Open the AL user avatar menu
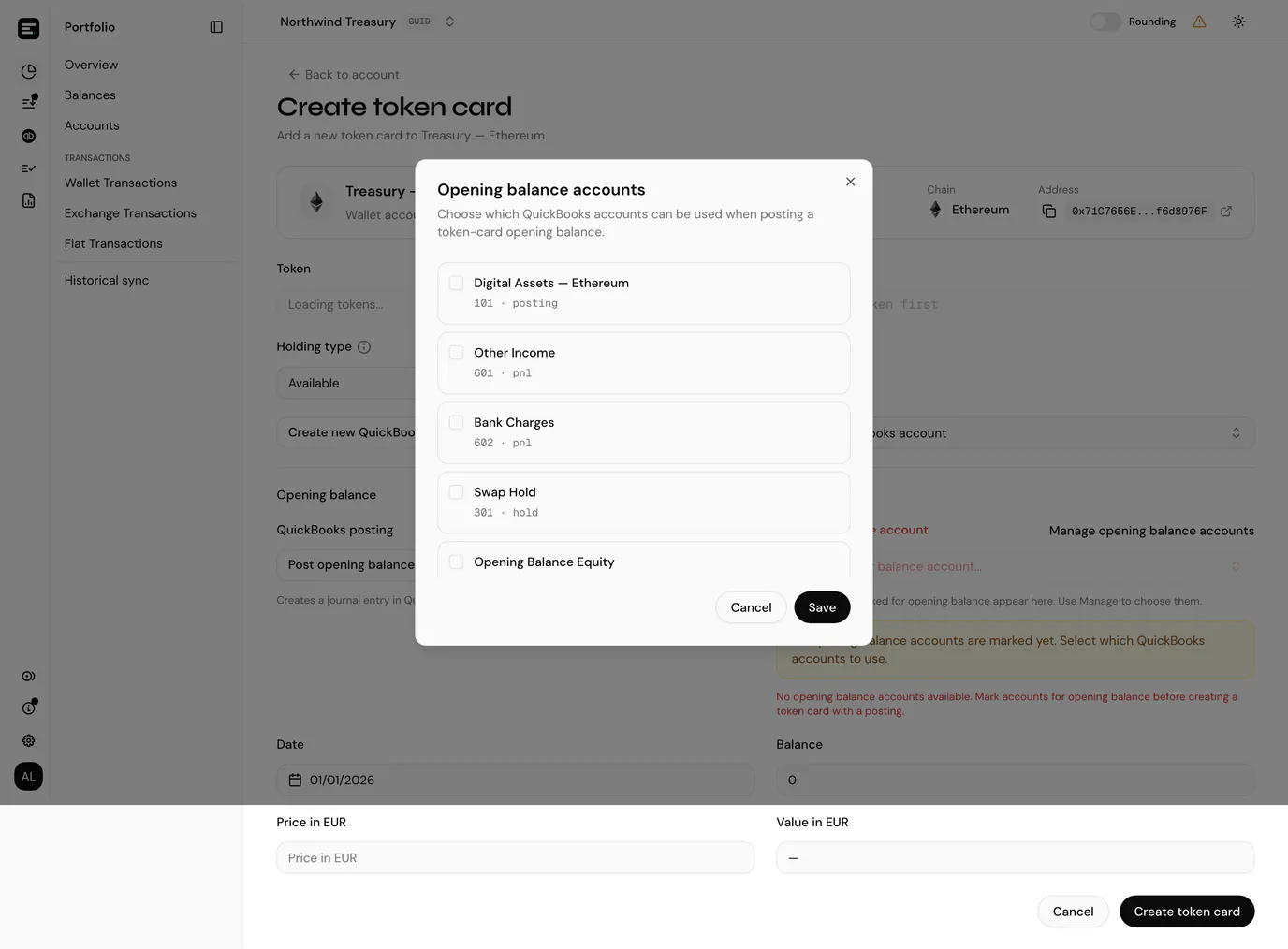 coord(29,777)
